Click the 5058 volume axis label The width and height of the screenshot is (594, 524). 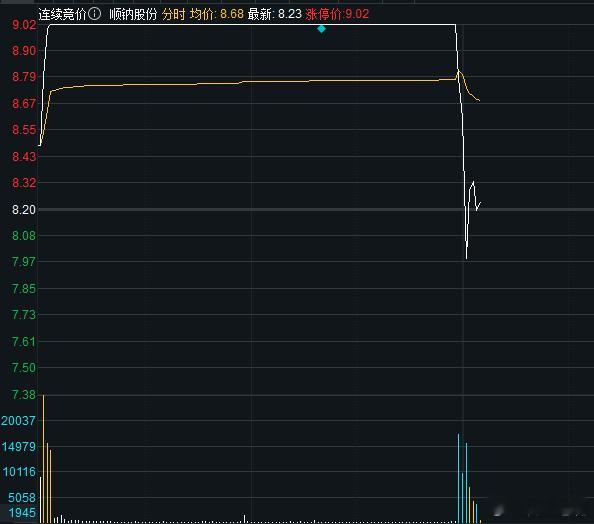click(22, 497)
